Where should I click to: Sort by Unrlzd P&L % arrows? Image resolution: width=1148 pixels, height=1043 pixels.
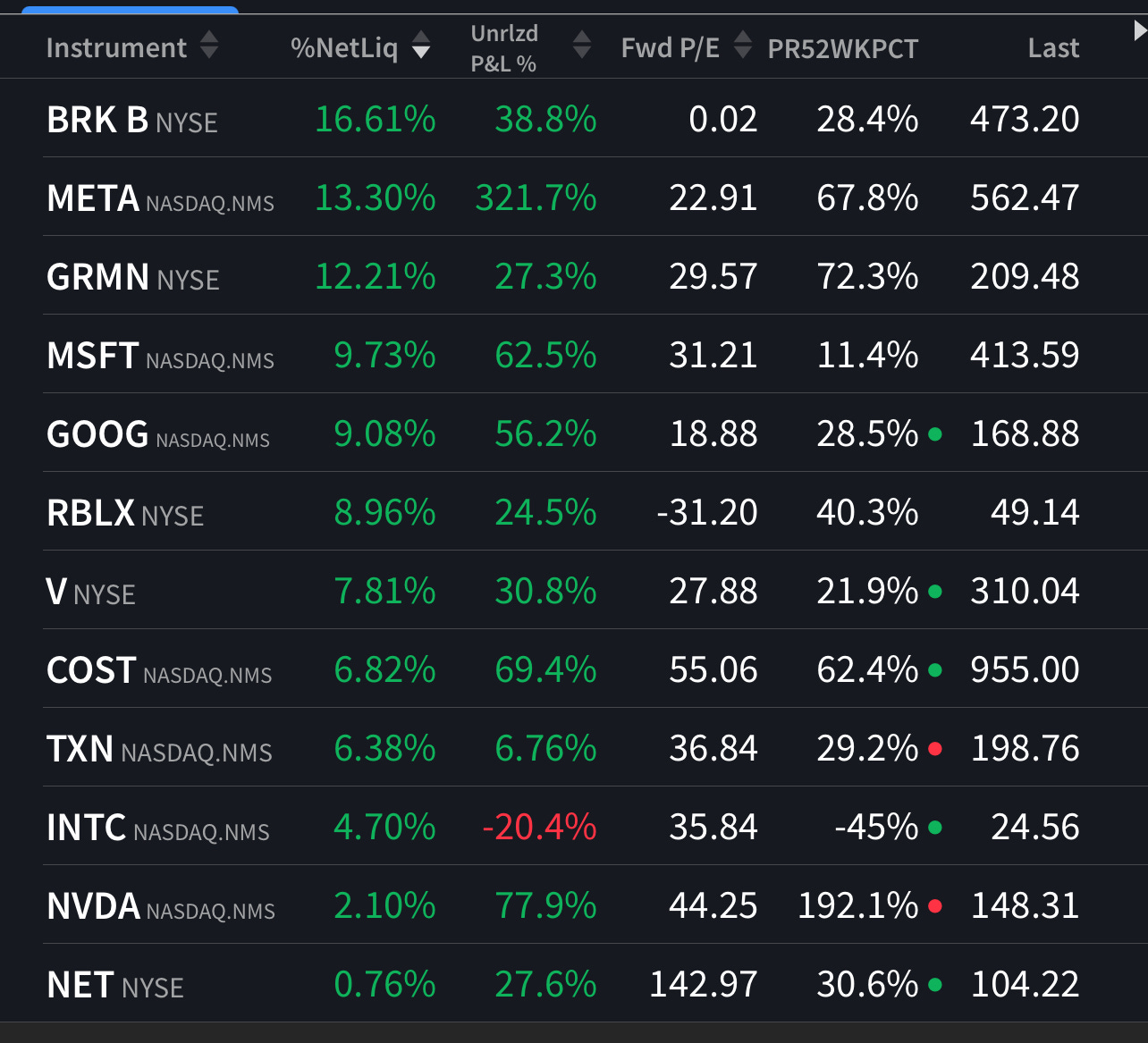582,45
